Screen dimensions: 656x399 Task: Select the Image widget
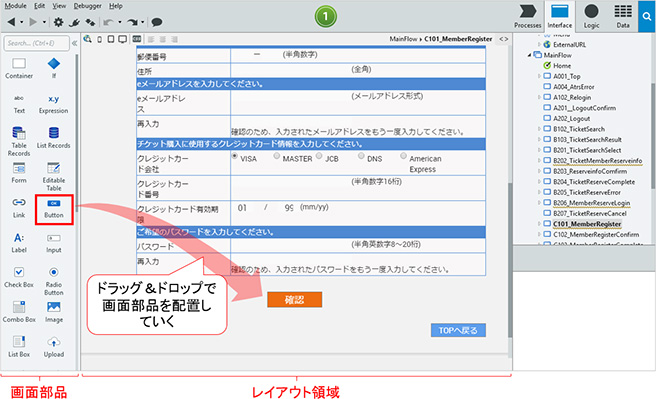(54, 312)
